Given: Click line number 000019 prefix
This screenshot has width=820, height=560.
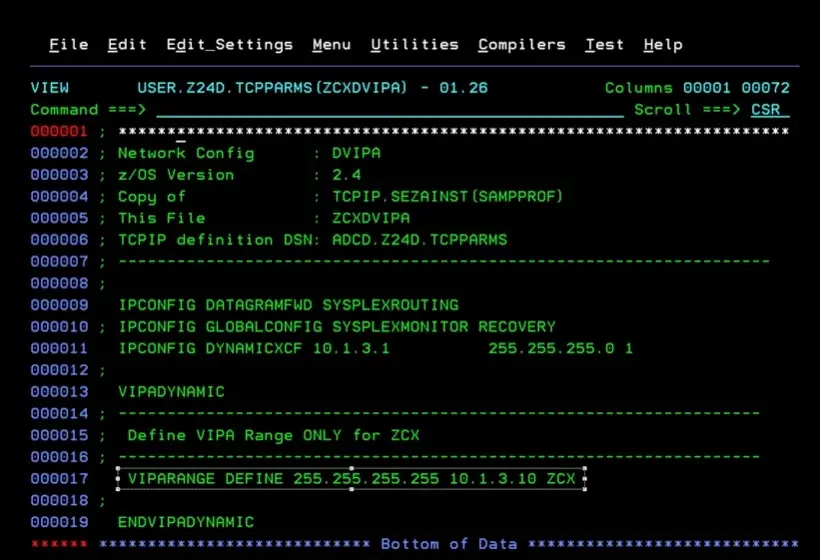Looking at the screenshot, I should pyautogui.click(x=59, y=522).
